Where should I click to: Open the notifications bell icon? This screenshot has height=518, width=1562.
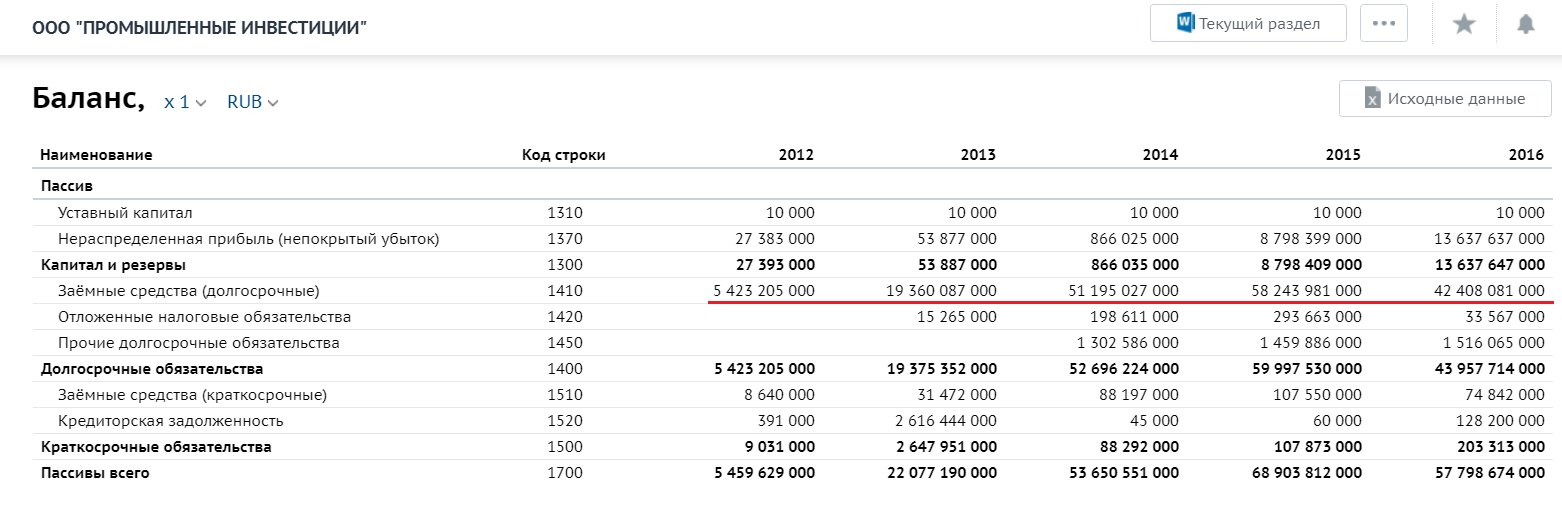click(1525, 24)
